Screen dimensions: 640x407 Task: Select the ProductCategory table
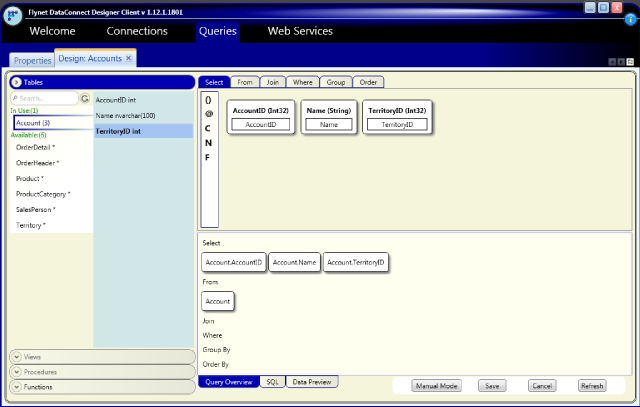[x=43, y=194]
